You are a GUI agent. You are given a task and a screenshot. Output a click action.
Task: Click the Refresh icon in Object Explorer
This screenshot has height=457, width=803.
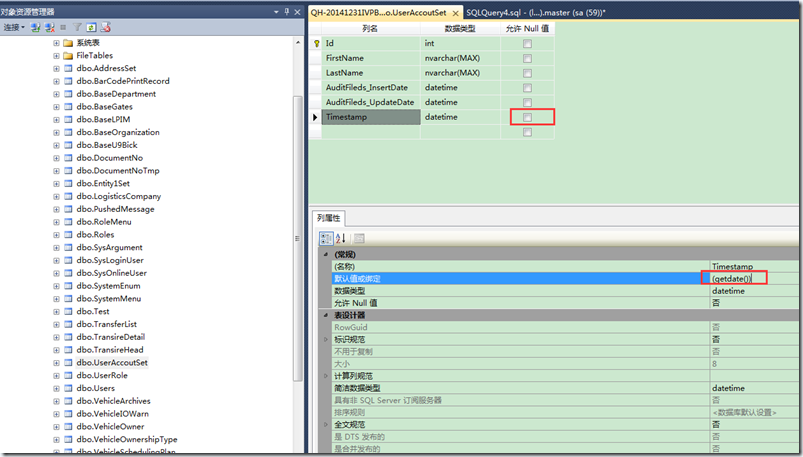(x=91, y=27)
